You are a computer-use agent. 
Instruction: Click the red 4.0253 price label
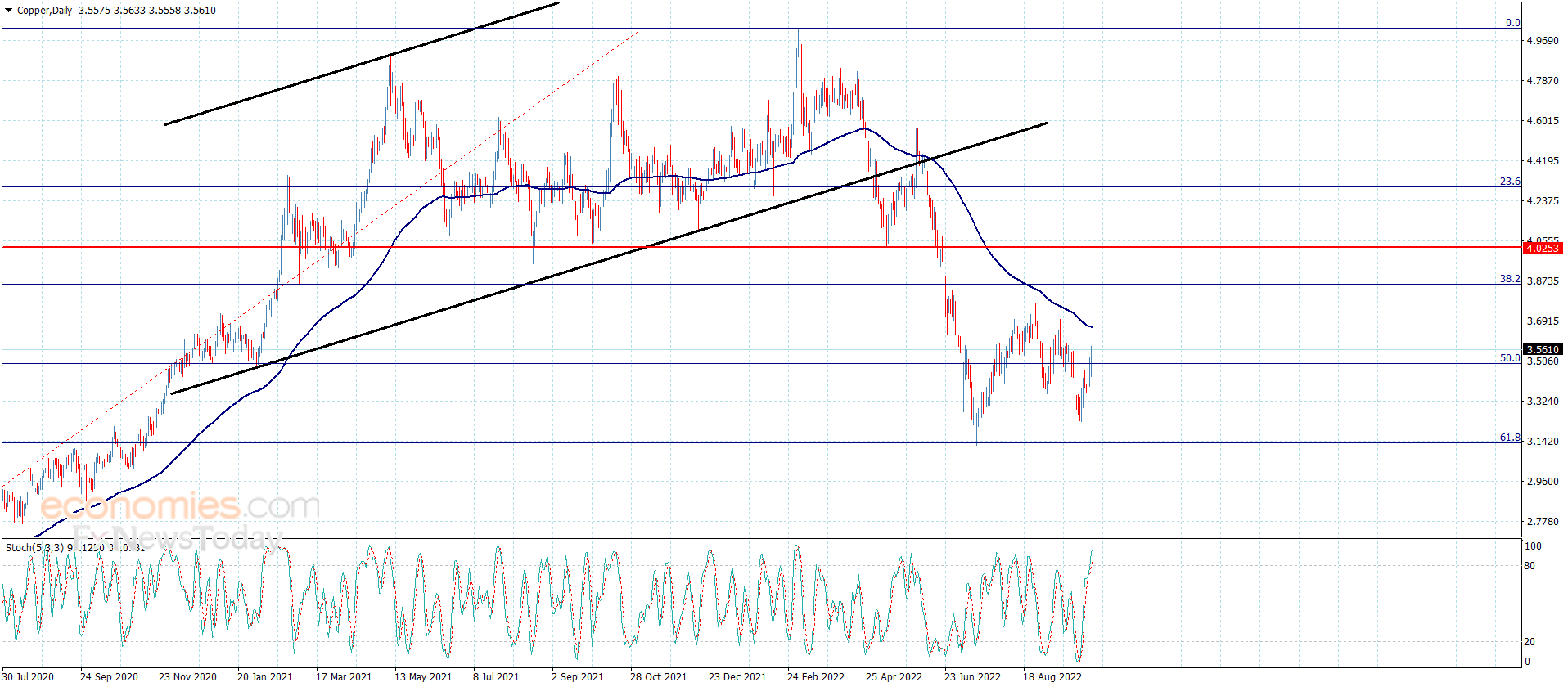(x=1543, y=248)
